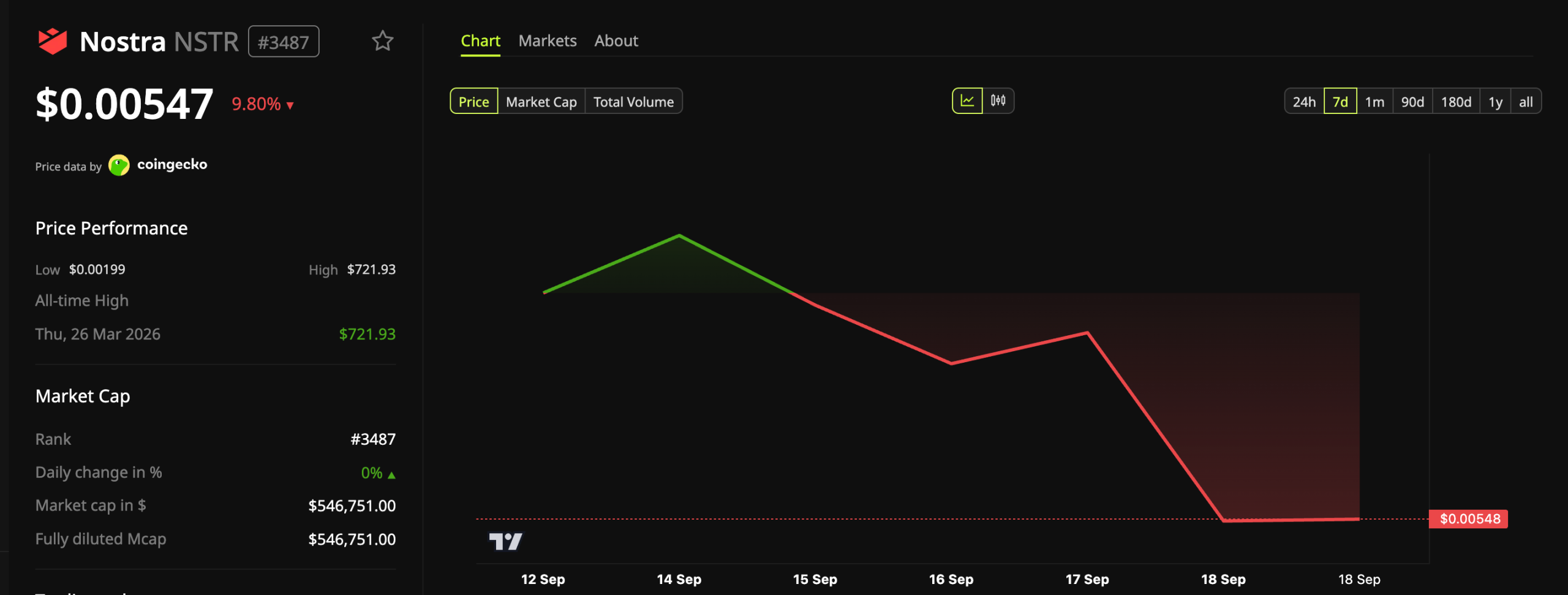
Task: Set chart range to 90d
Action: click(x=1412, y=101)
